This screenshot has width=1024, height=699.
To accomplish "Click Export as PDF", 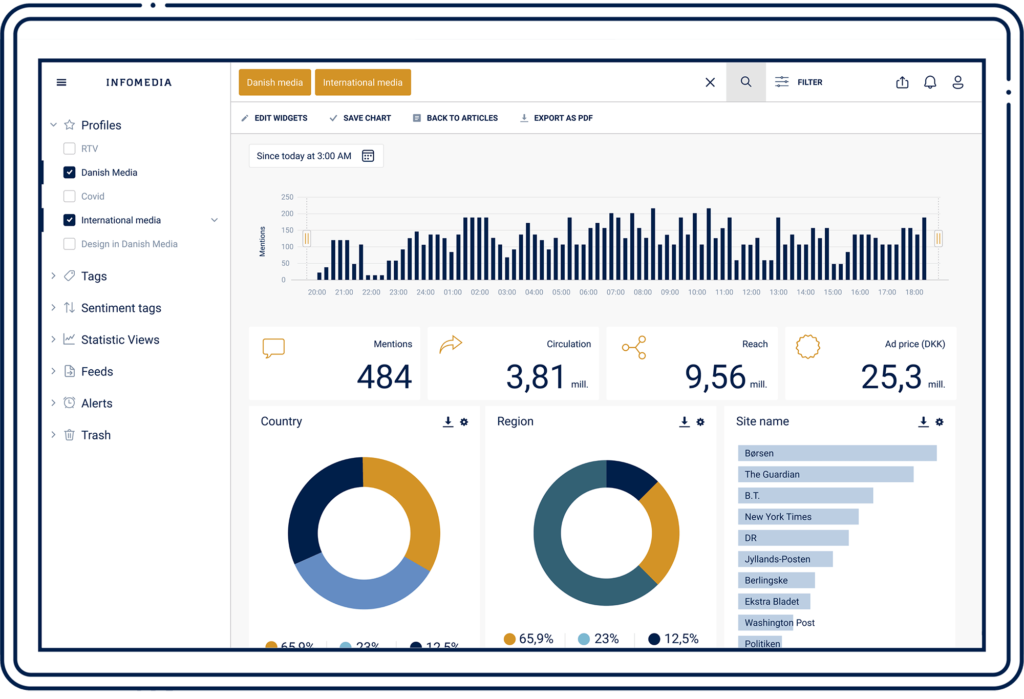I will pyautogui.click(x=556, y=118).
